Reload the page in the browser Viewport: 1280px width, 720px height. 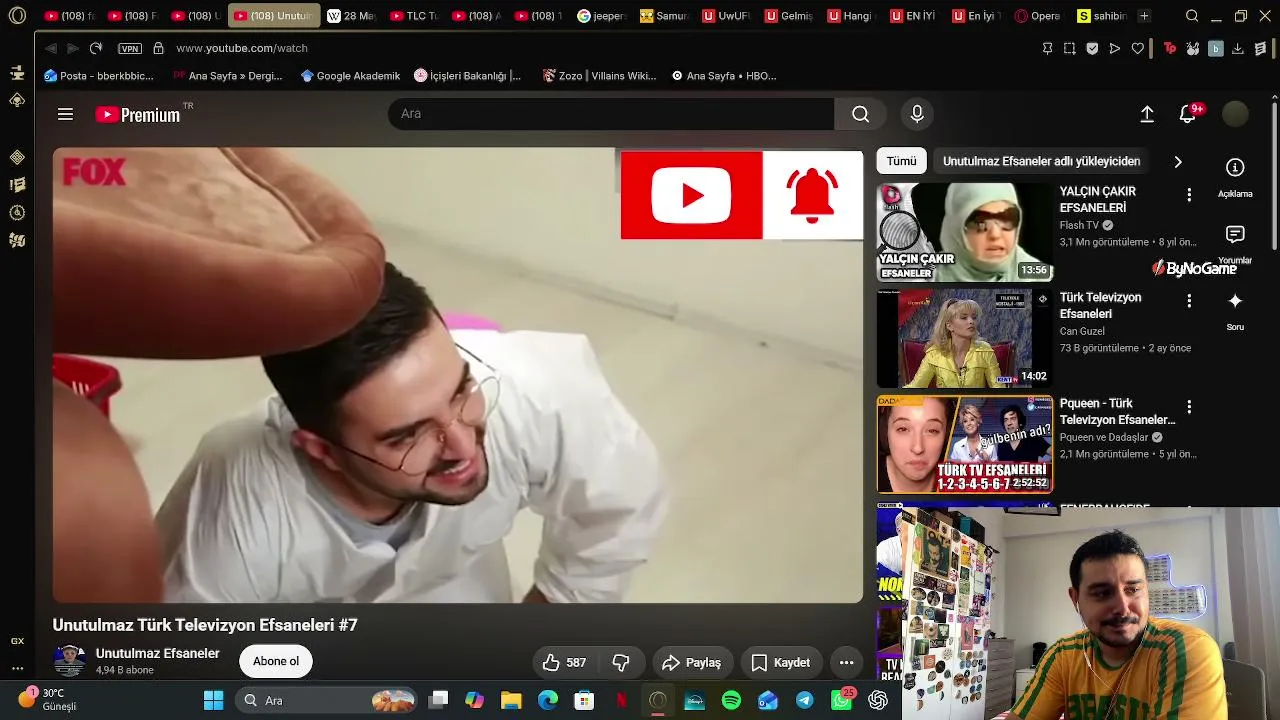coord(96,48)
